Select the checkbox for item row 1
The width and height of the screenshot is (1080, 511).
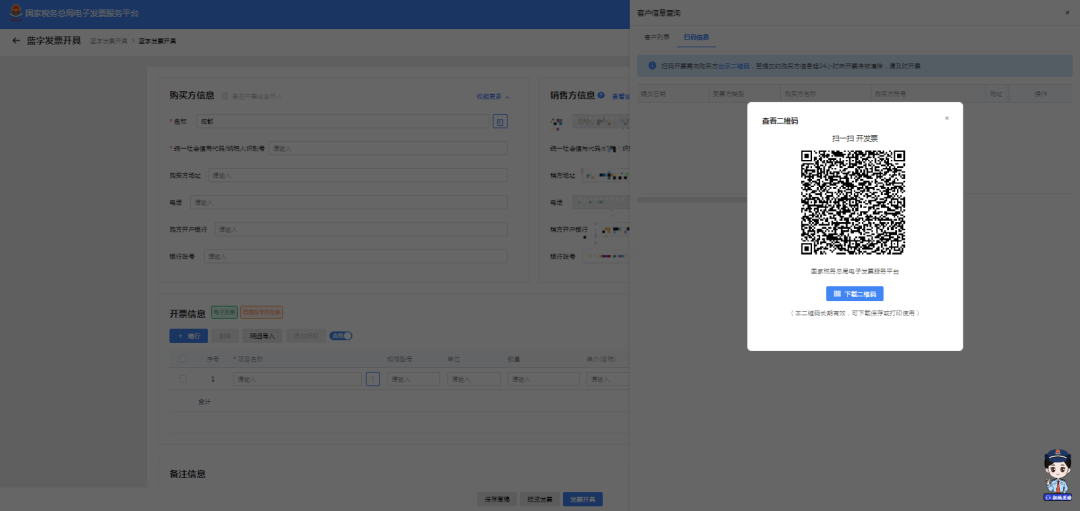181,380
